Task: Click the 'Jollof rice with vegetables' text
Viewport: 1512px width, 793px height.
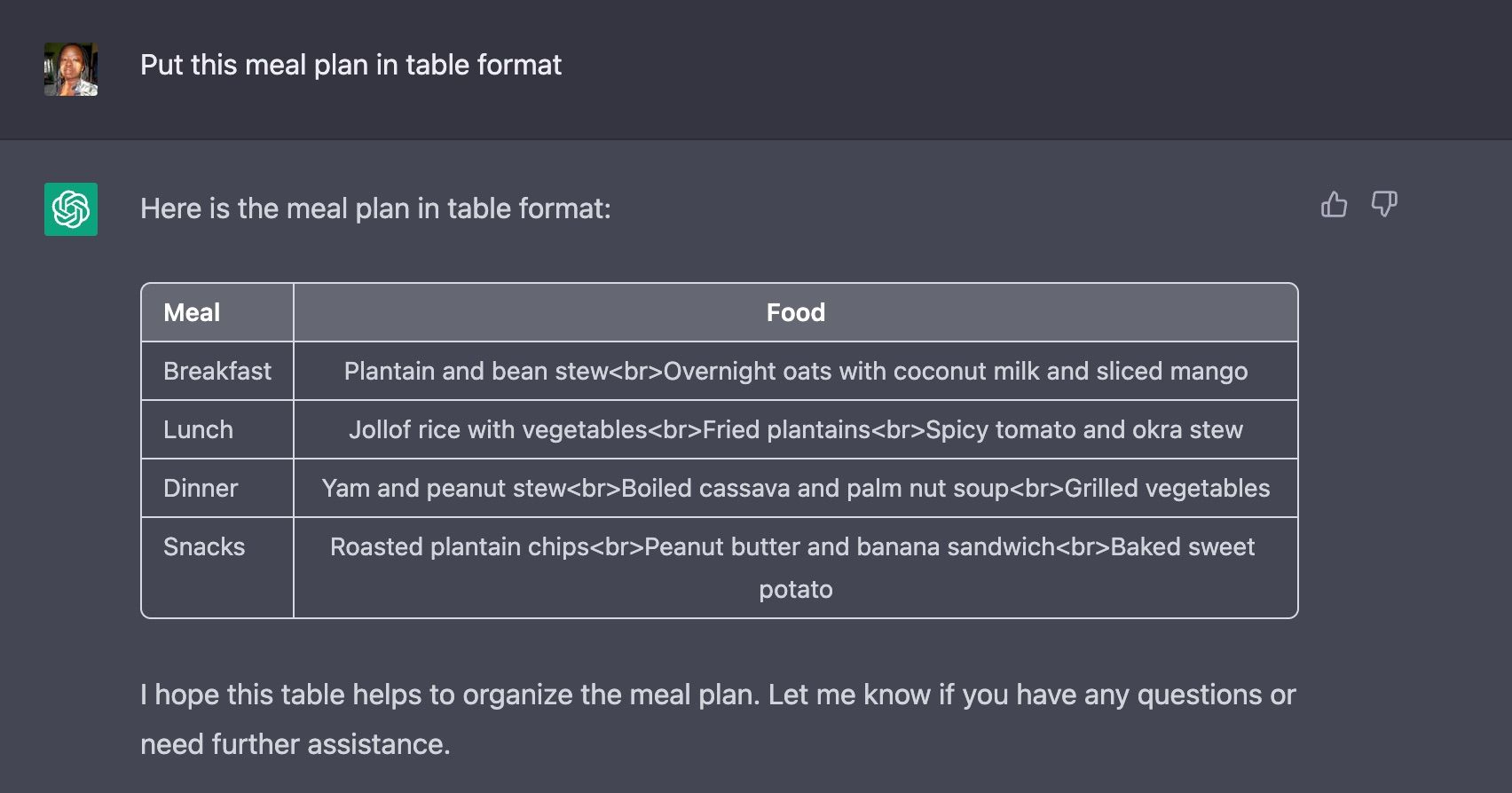Action: (498, 429)
